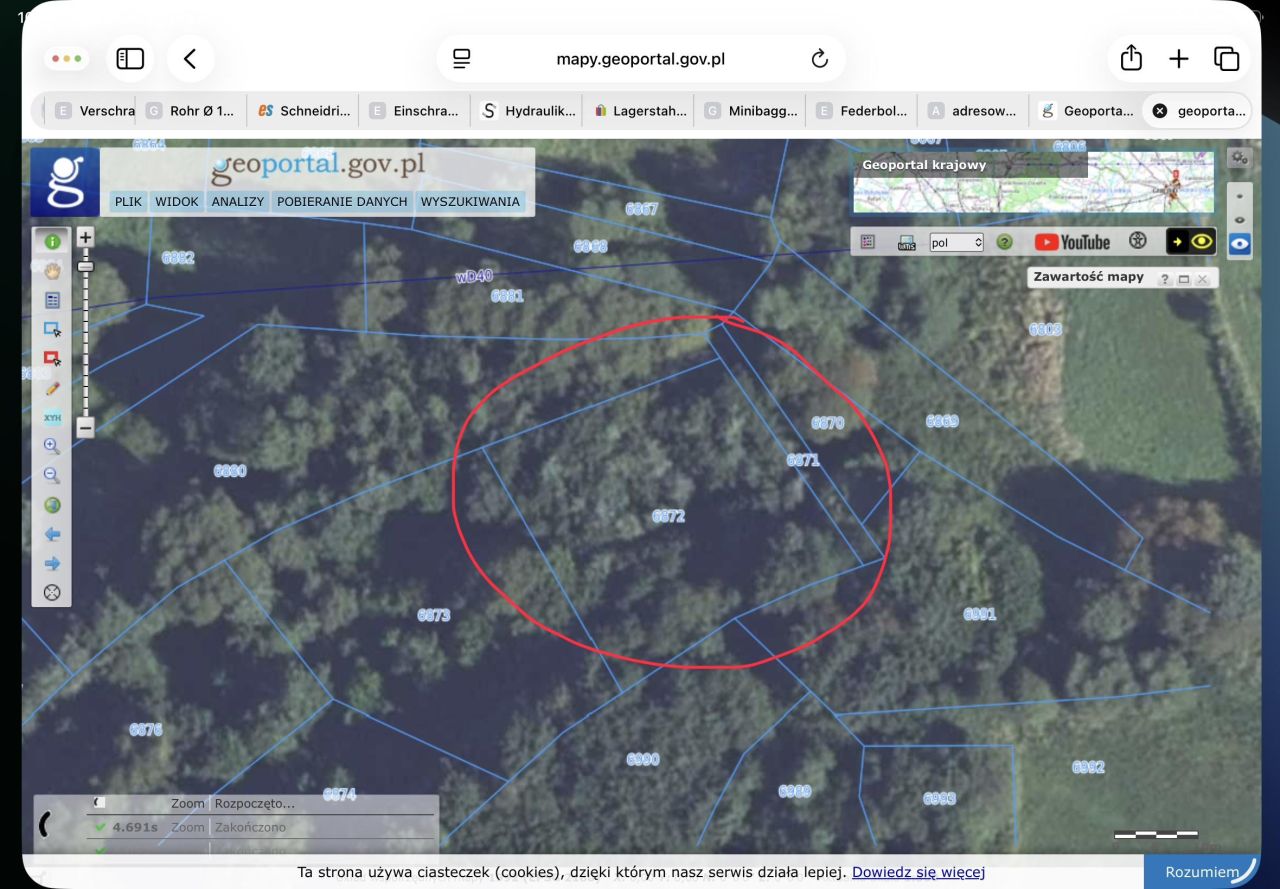Go back in browser history
Screen dimensions: 1280x889
pos(190,59)
